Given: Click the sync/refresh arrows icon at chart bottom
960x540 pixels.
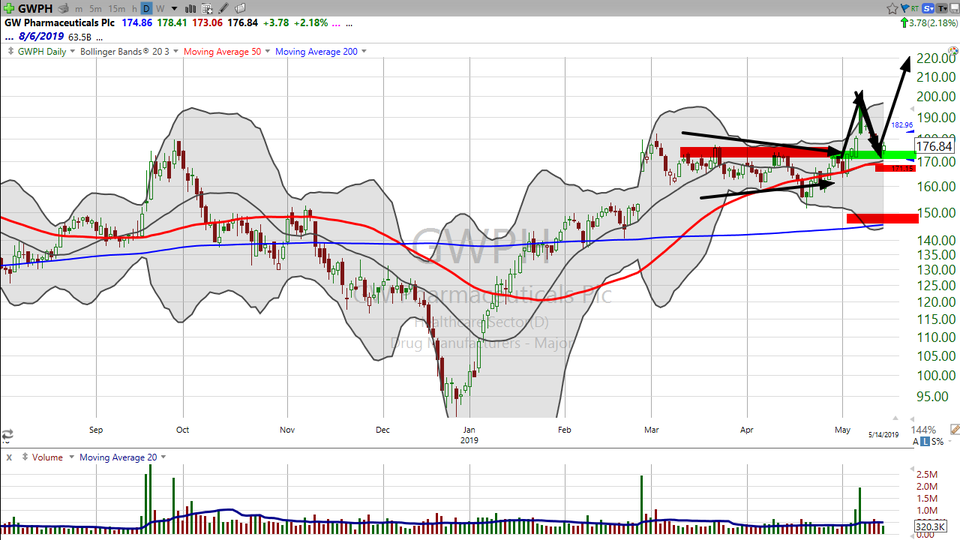Looking at the screenshot, I should [x=7, y=436].
